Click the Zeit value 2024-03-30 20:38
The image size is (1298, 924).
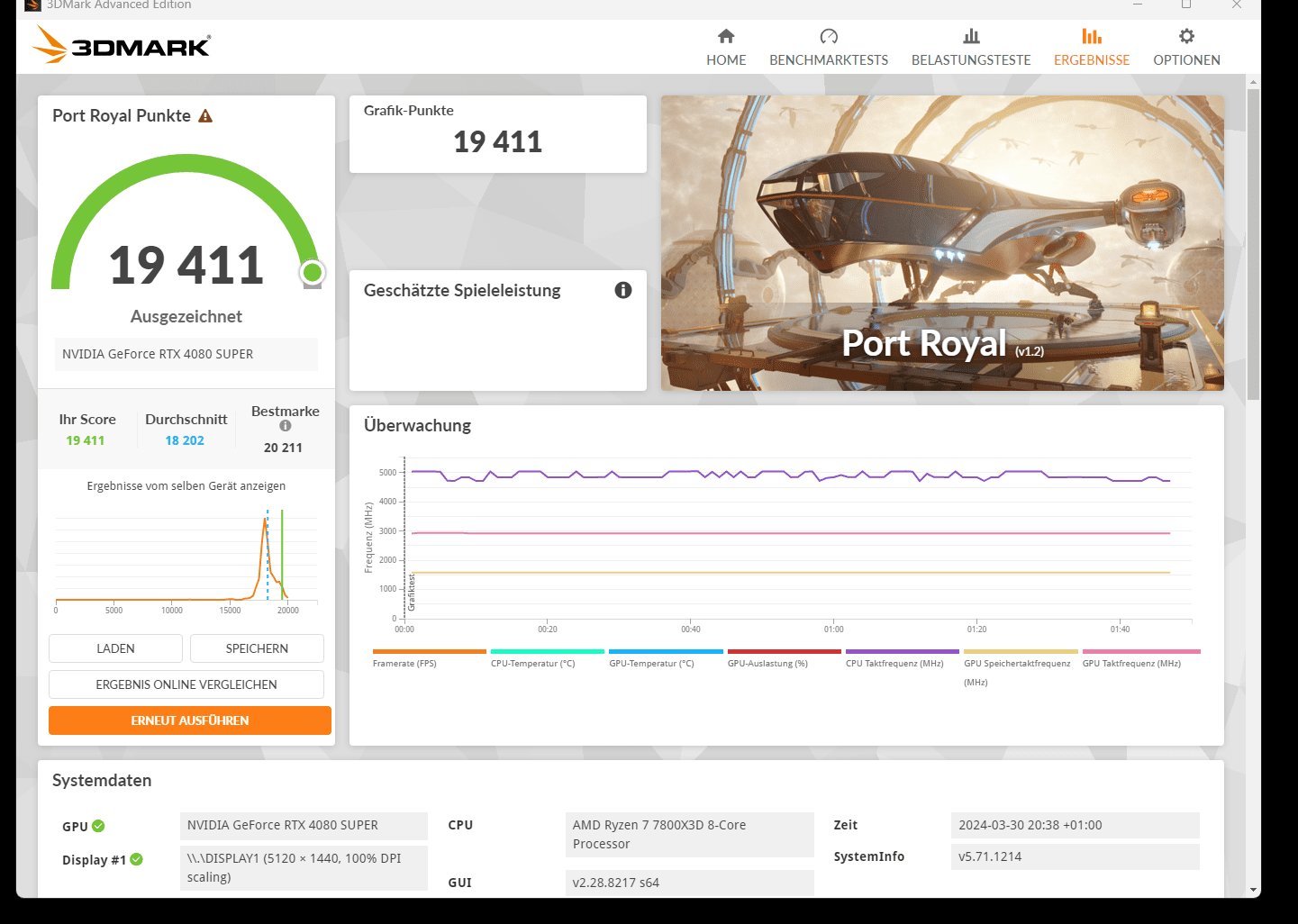click(x=1075, y=825)
